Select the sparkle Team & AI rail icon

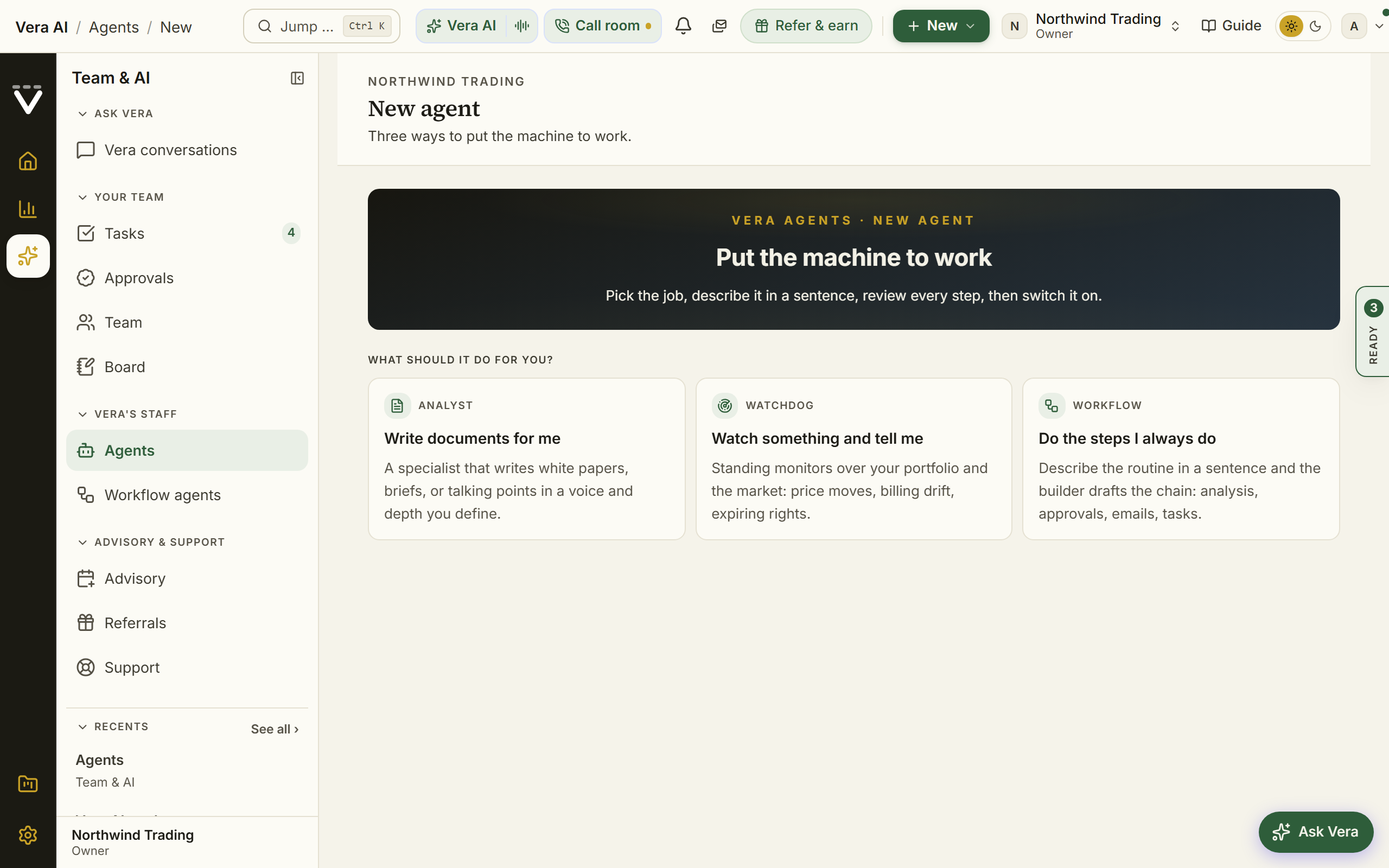pyautogui.click(x=28, y=256)
